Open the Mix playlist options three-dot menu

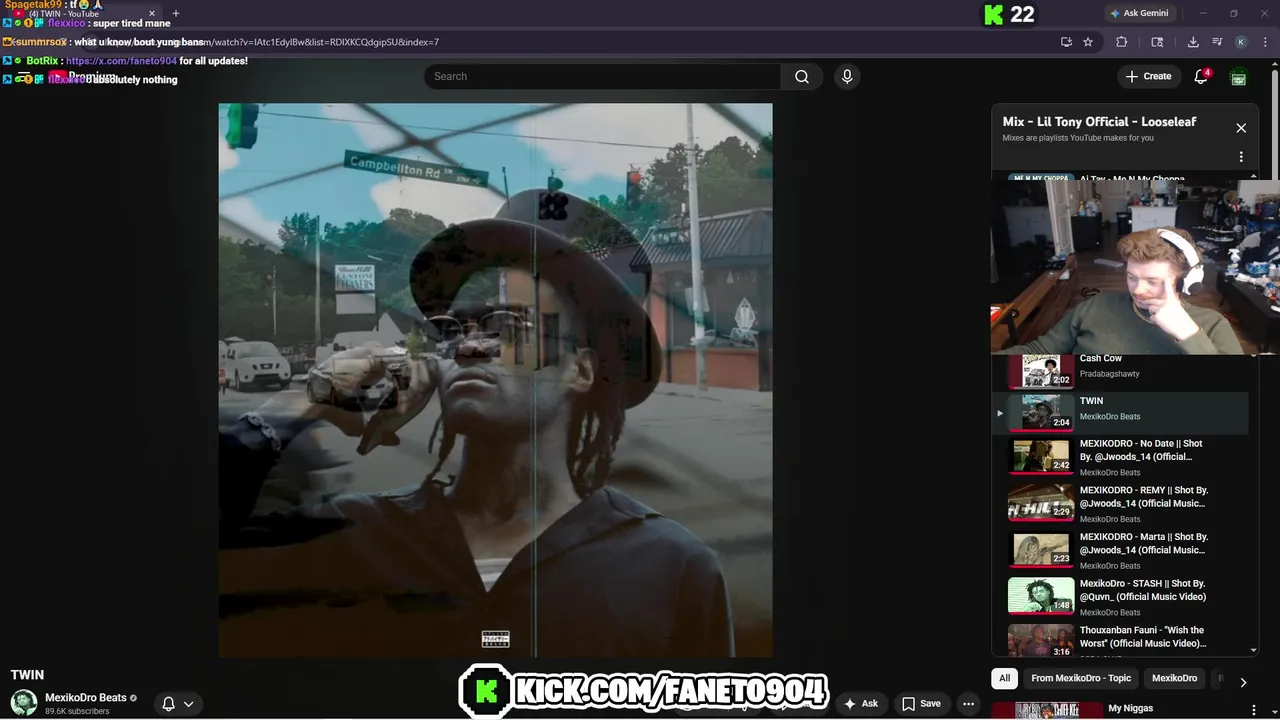coord(1241,157)
